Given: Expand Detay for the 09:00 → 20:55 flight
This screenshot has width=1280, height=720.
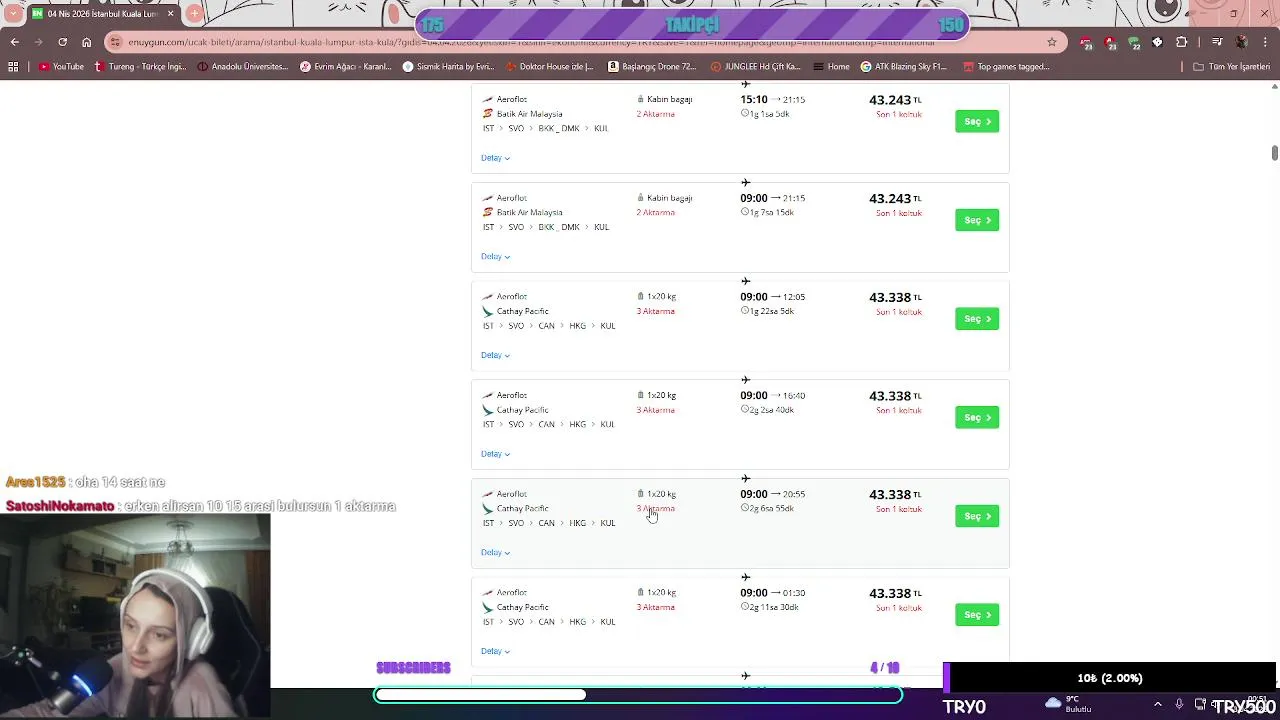Looking at the screenshot, I should (495, 553).
